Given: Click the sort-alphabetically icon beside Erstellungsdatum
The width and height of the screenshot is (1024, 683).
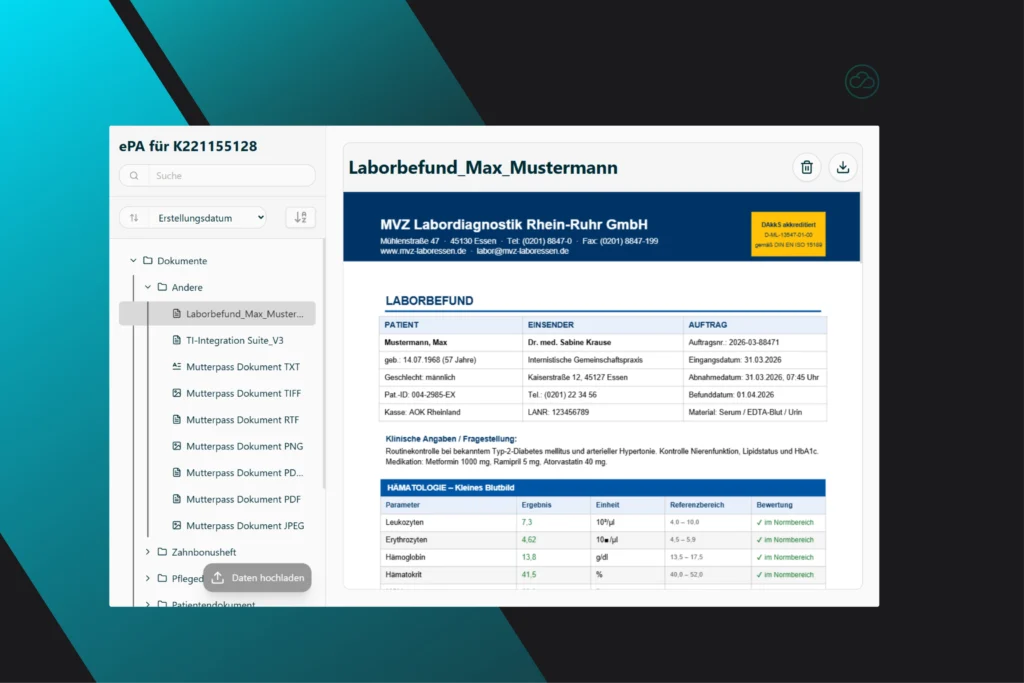Looking at the screenshot, I should click(x=300, y=217).
